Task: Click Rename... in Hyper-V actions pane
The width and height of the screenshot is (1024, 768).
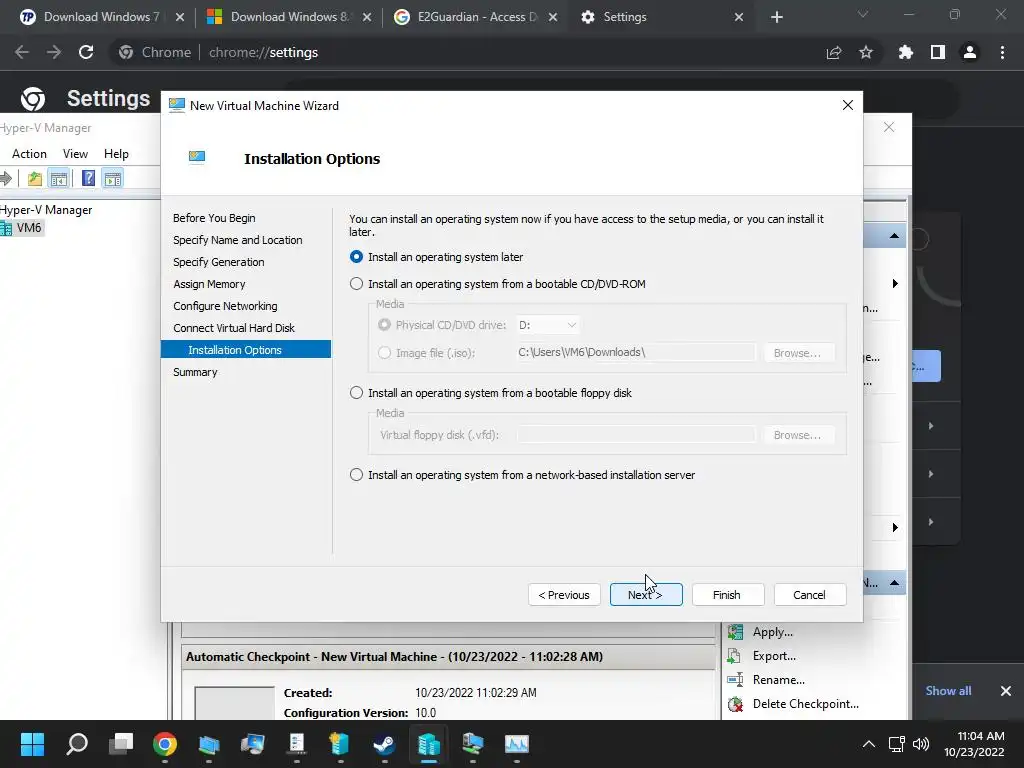Action: (x=778, y=680)
